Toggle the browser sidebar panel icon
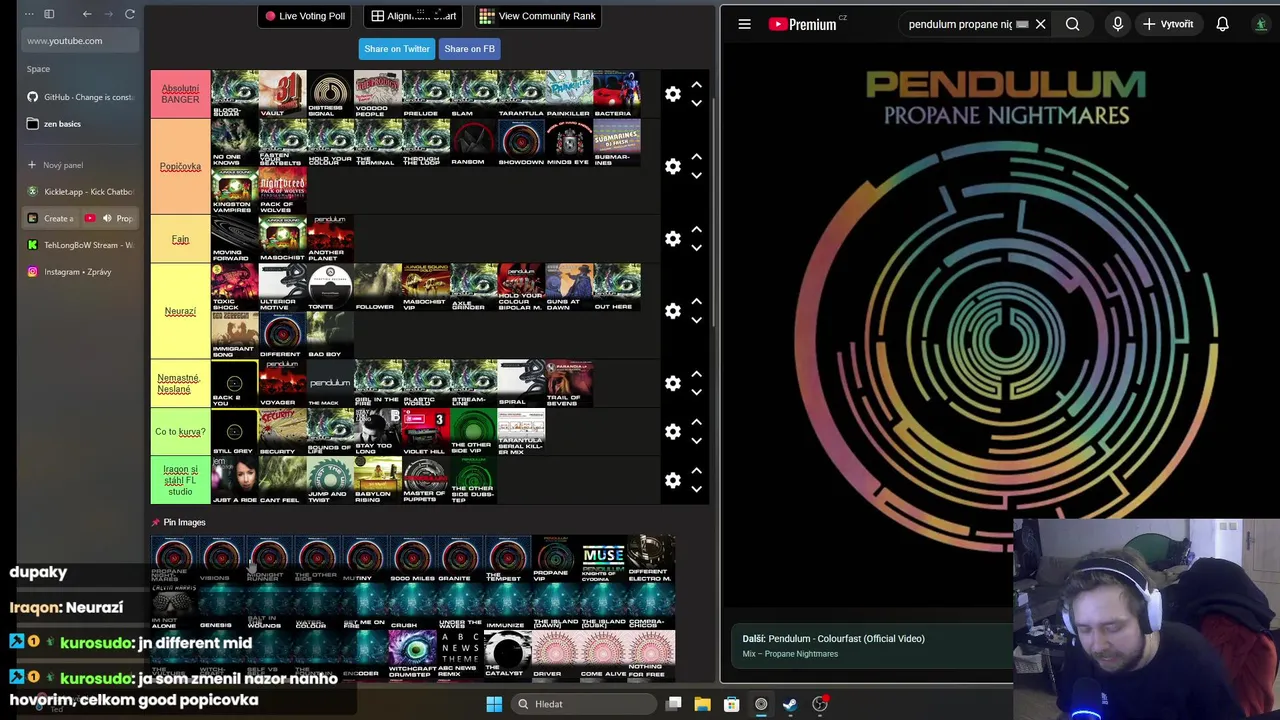Screen dimensions: 1280x720 click(x=49, y=14)
